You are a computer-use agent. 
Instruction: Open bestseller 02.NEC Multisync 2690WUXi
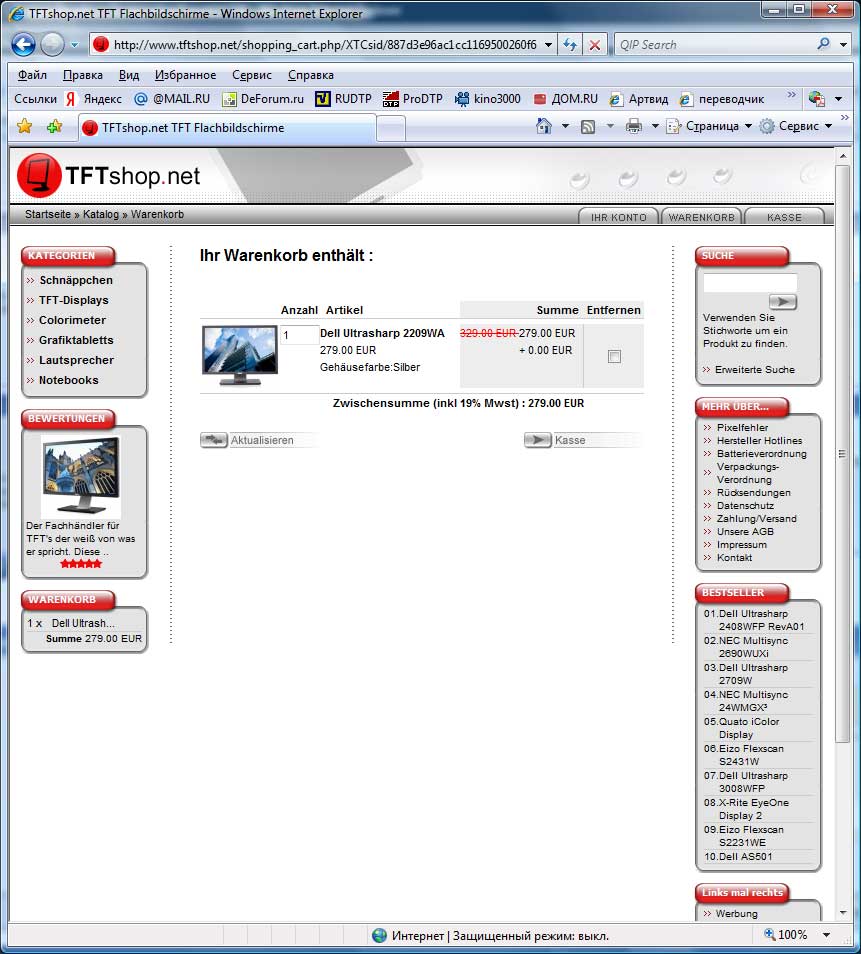[754, 647]
